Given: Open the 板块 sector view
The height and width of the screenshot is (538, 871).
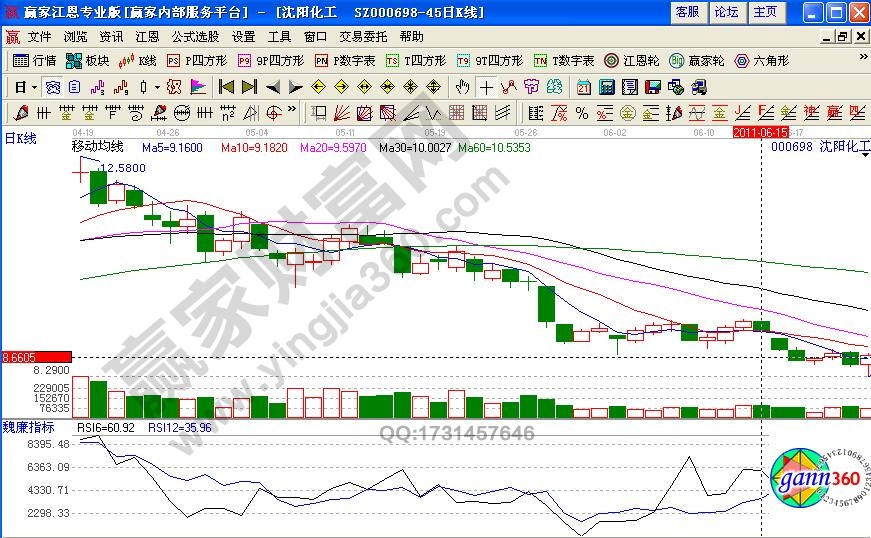Looking at the screenshot, I should [88, 60].
